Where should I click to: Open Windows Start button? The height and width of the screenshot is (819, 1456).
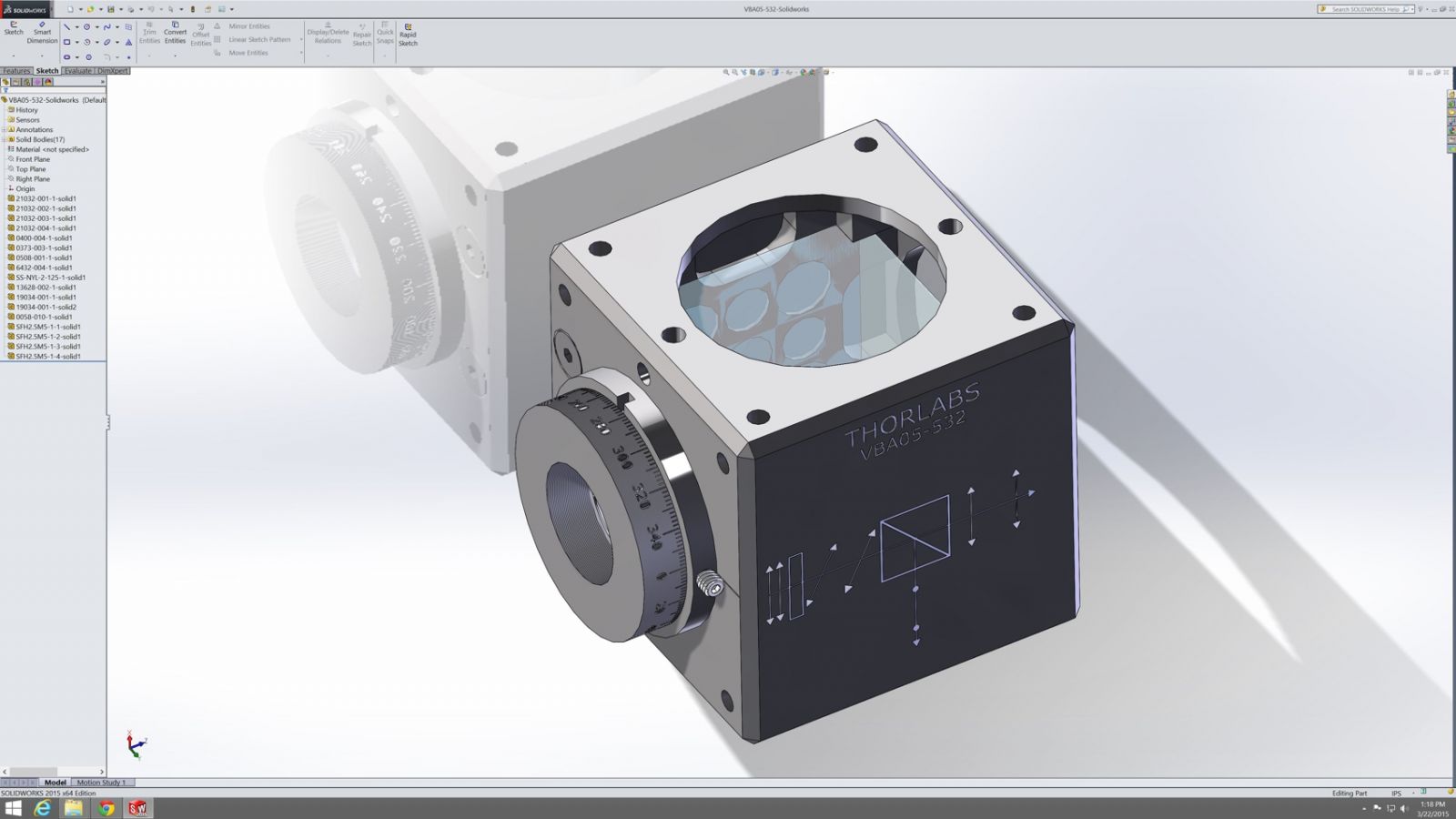(x=13, y=808)
